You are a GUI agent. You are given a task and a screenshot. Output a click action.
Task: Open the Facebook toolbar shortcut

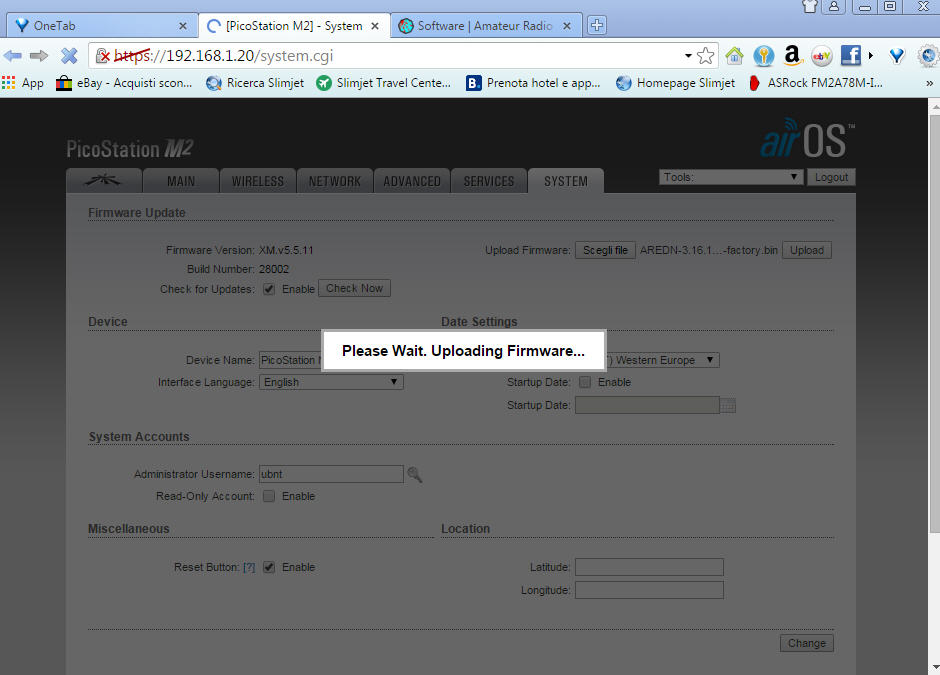(851, 56)
